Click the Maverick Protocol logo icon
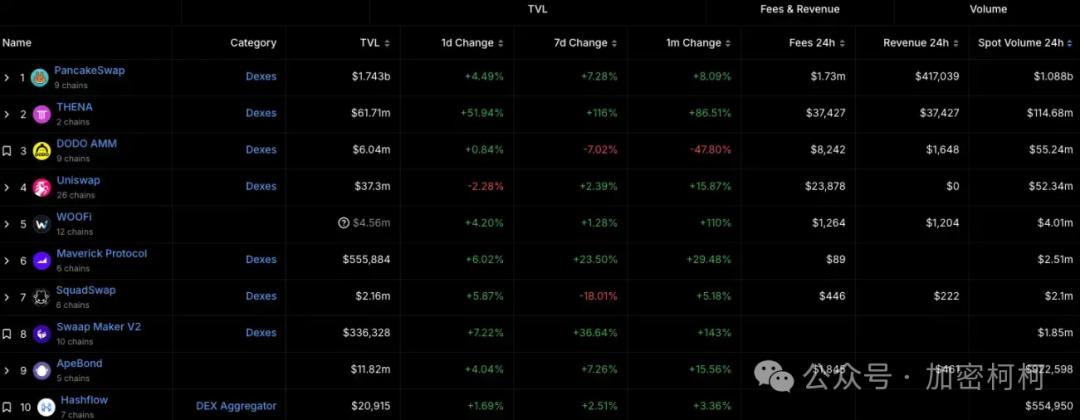Image resolution: width=1080 pixels, height=420 pixels. (x=42, y=260)
